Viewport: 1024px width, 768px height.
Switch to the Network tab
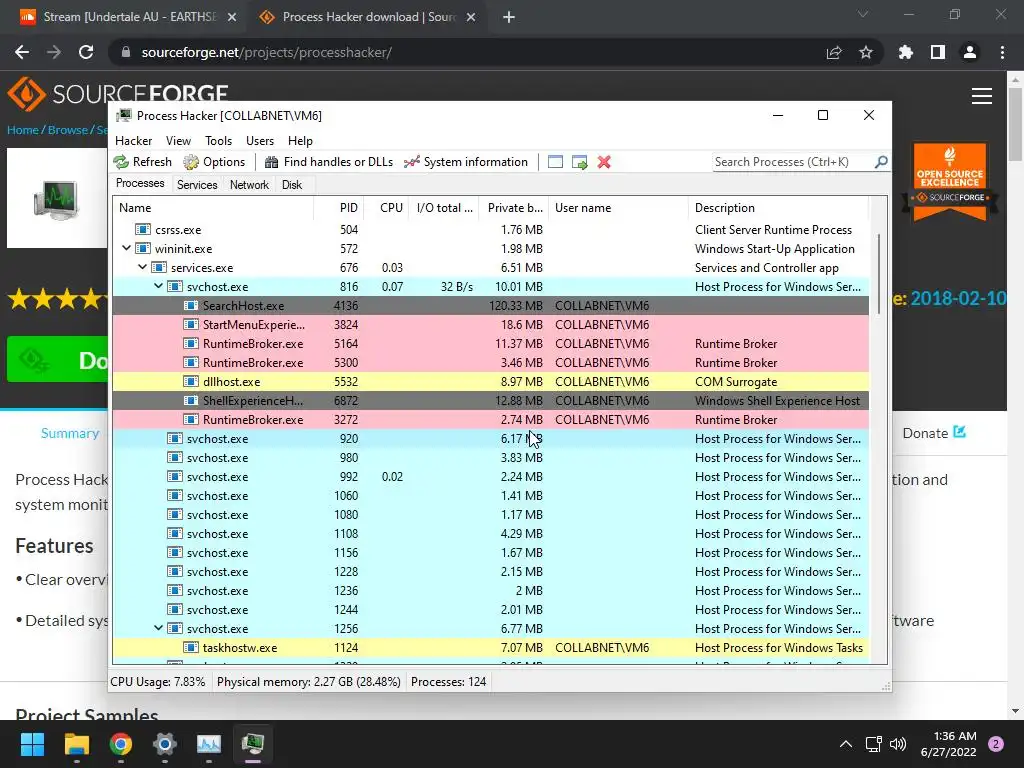(249, 185)
